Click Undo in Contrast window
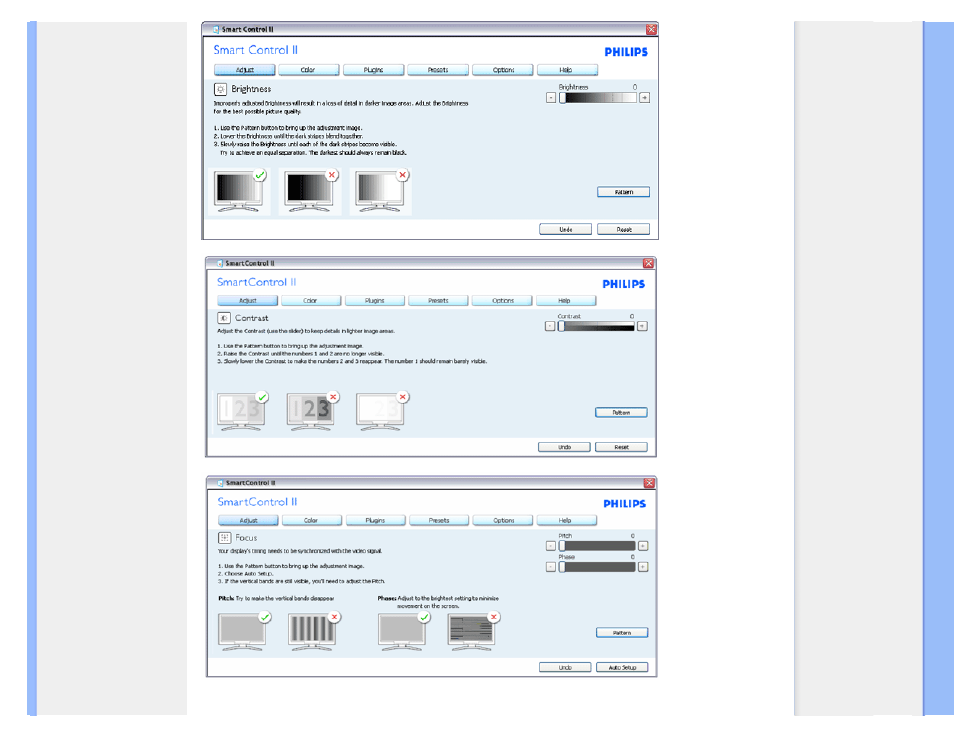954x737 pixels. 564,447
